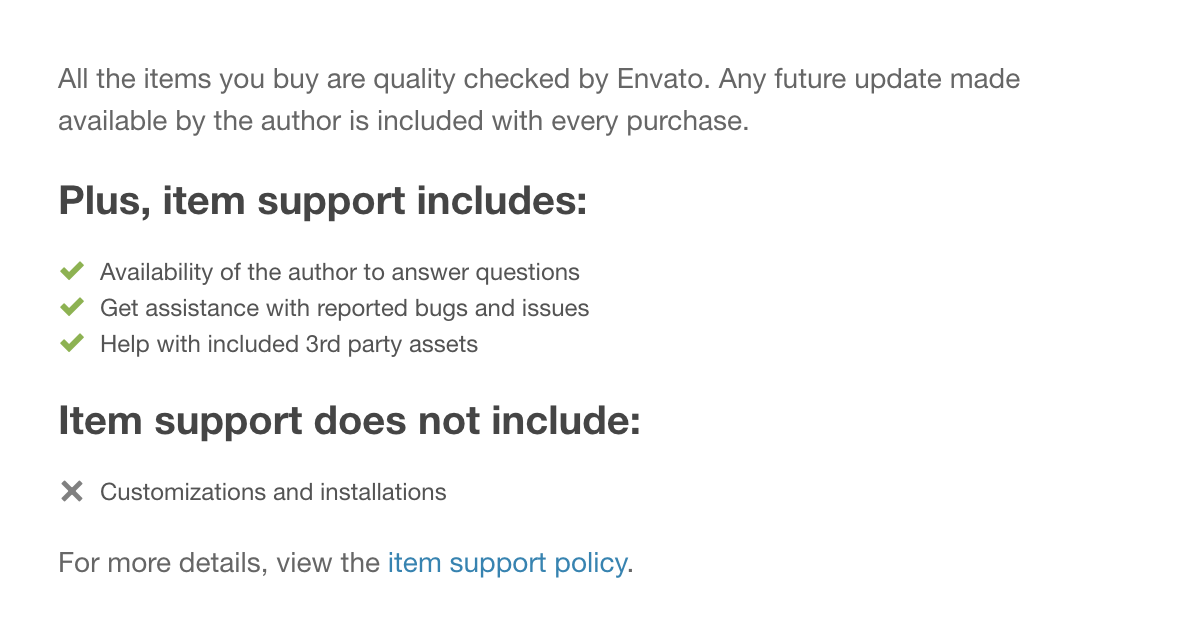Click the word "Plus," in the first heading
Viewport: 1188px width, 626px height.
point(105,201)
